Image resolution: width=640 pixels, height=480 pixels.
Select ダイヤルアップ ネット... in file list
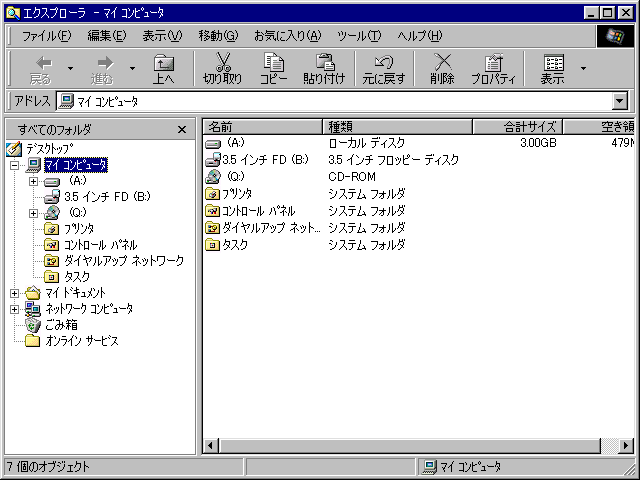coord(263,228)
